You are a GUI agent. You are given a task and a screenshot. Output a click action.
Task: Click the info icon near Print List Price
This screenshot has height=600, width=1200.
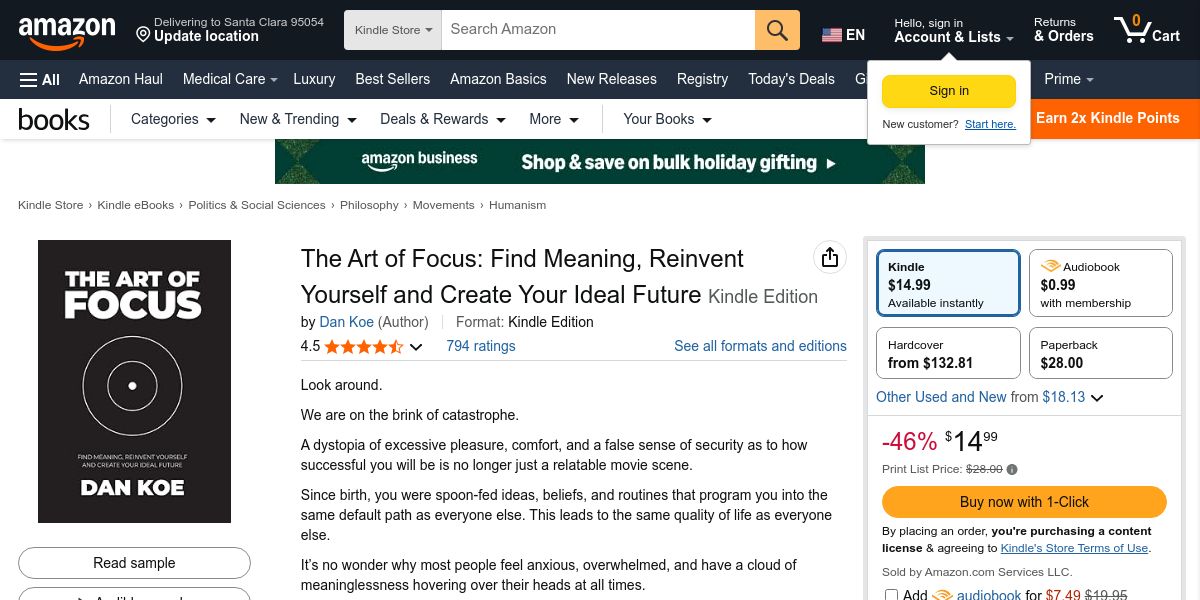[1012, 469]
